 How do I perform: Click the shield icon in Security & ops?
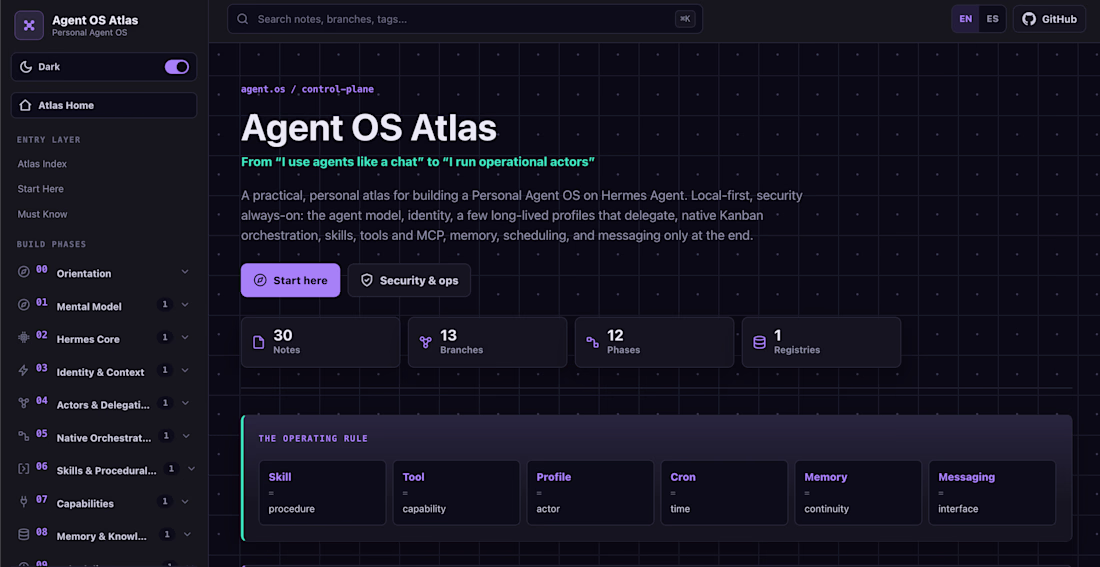(367, 280)
